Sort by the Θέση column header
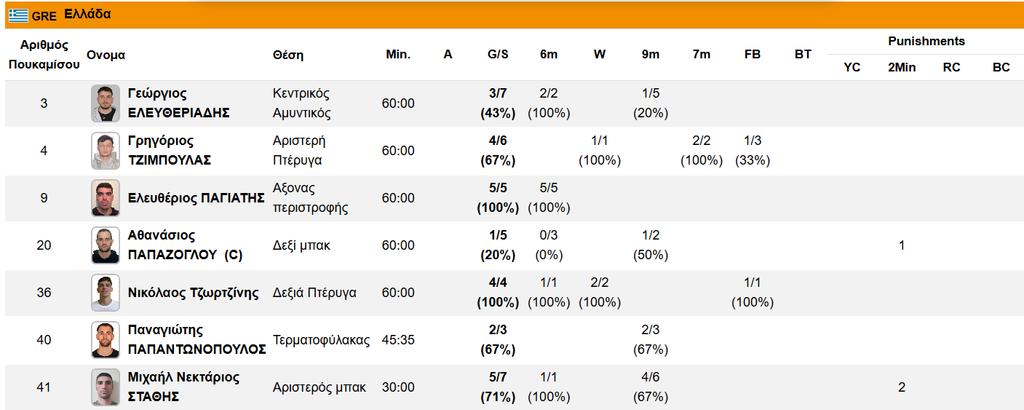Viewport: 1024px width, 410px height. 288,55
